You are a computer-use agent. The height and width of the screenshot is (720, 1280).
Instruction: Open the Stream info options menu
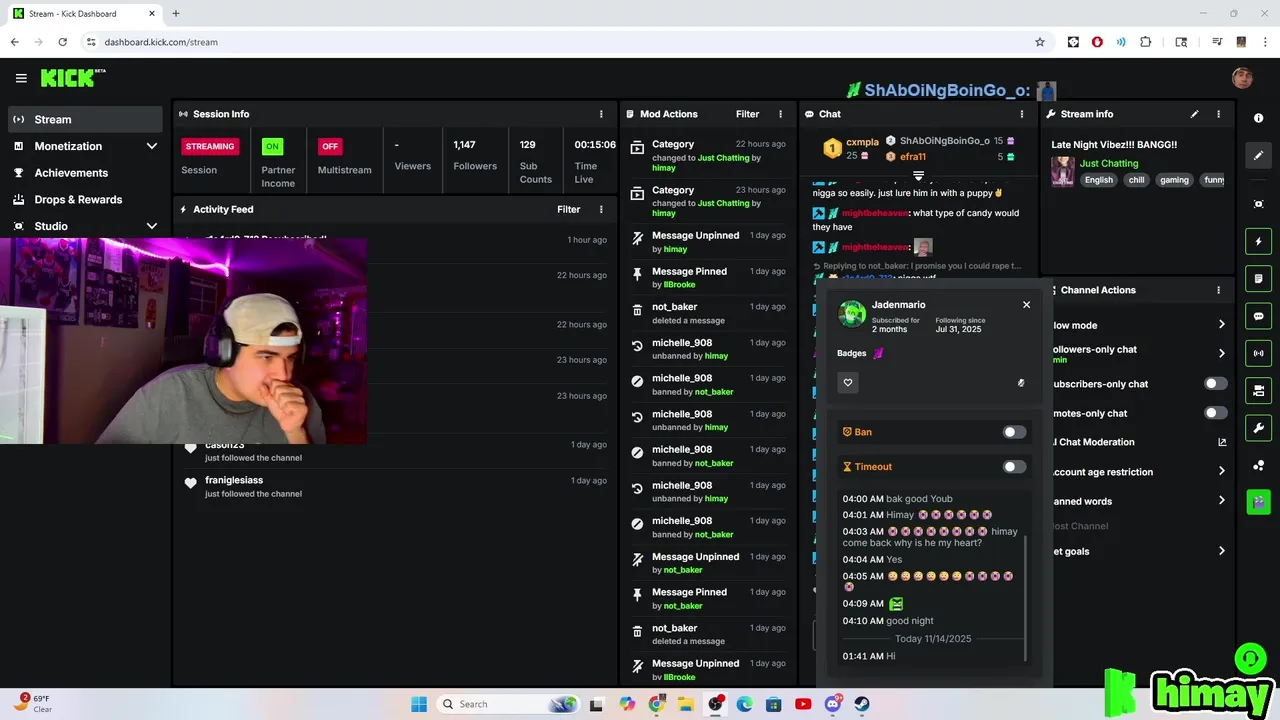click(1218, 114)
